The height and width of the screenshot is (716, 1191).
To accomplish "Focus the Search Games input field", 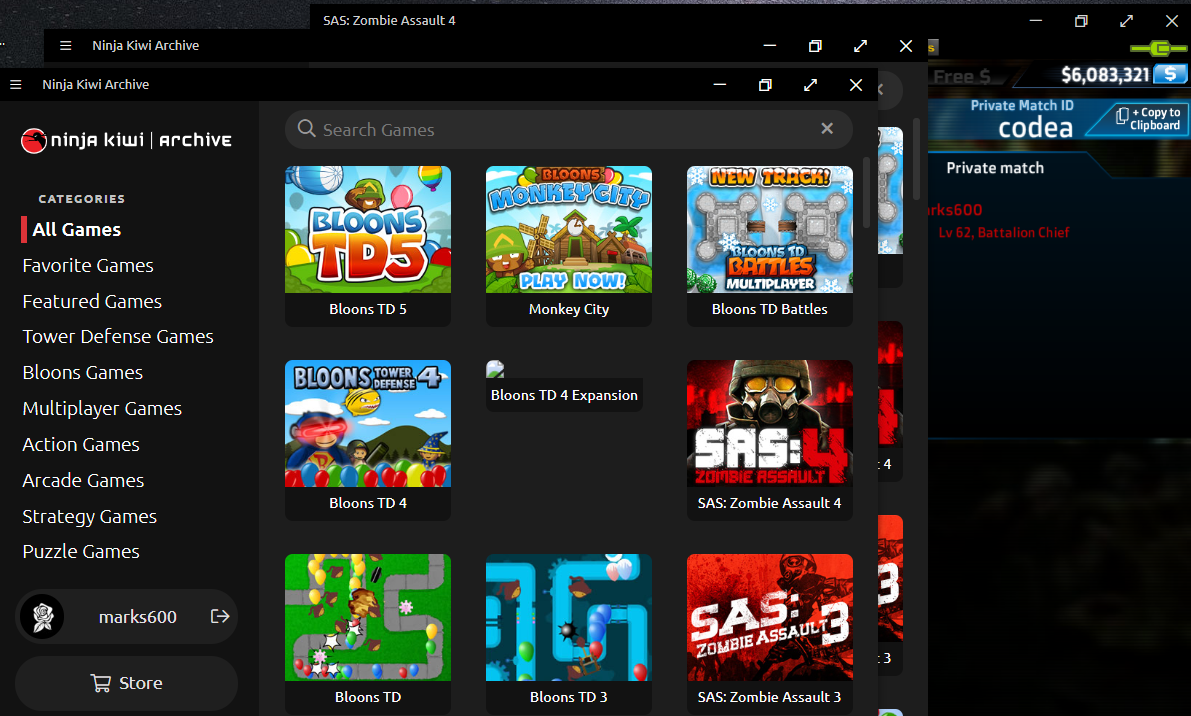I will point(568,129).
